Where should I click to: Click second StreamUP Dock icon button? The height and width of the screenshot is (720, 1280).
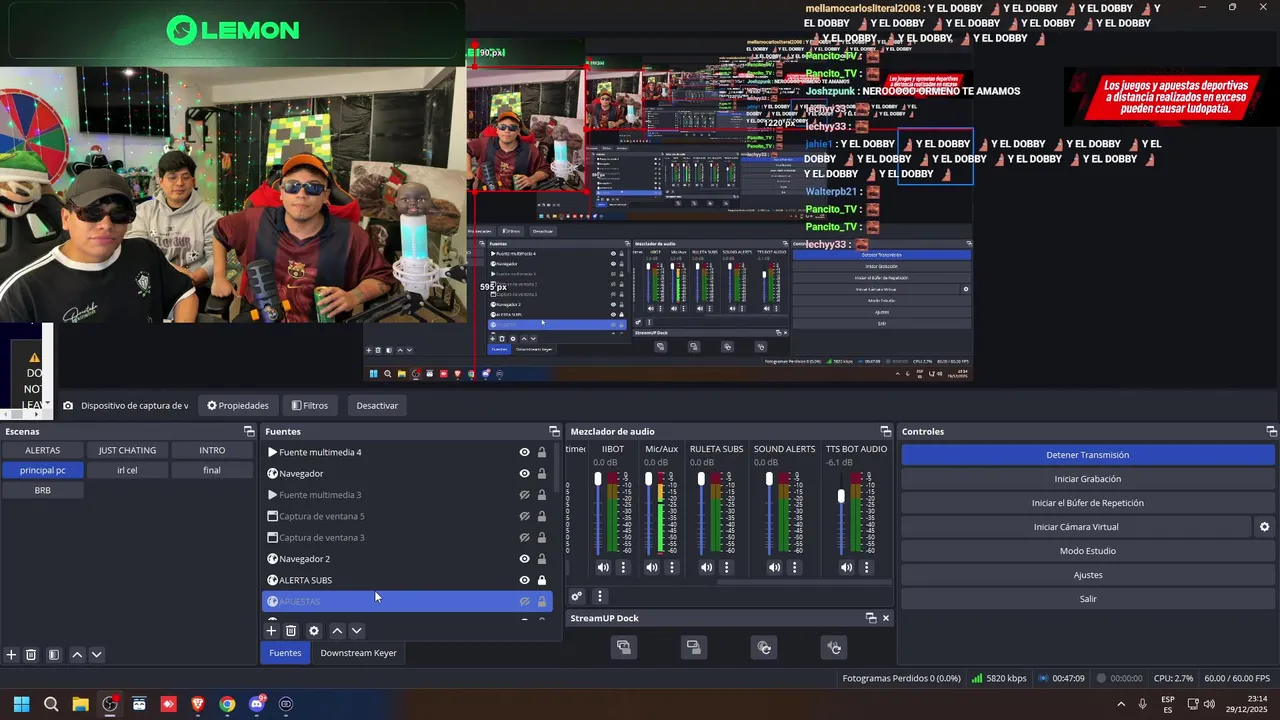693,647
